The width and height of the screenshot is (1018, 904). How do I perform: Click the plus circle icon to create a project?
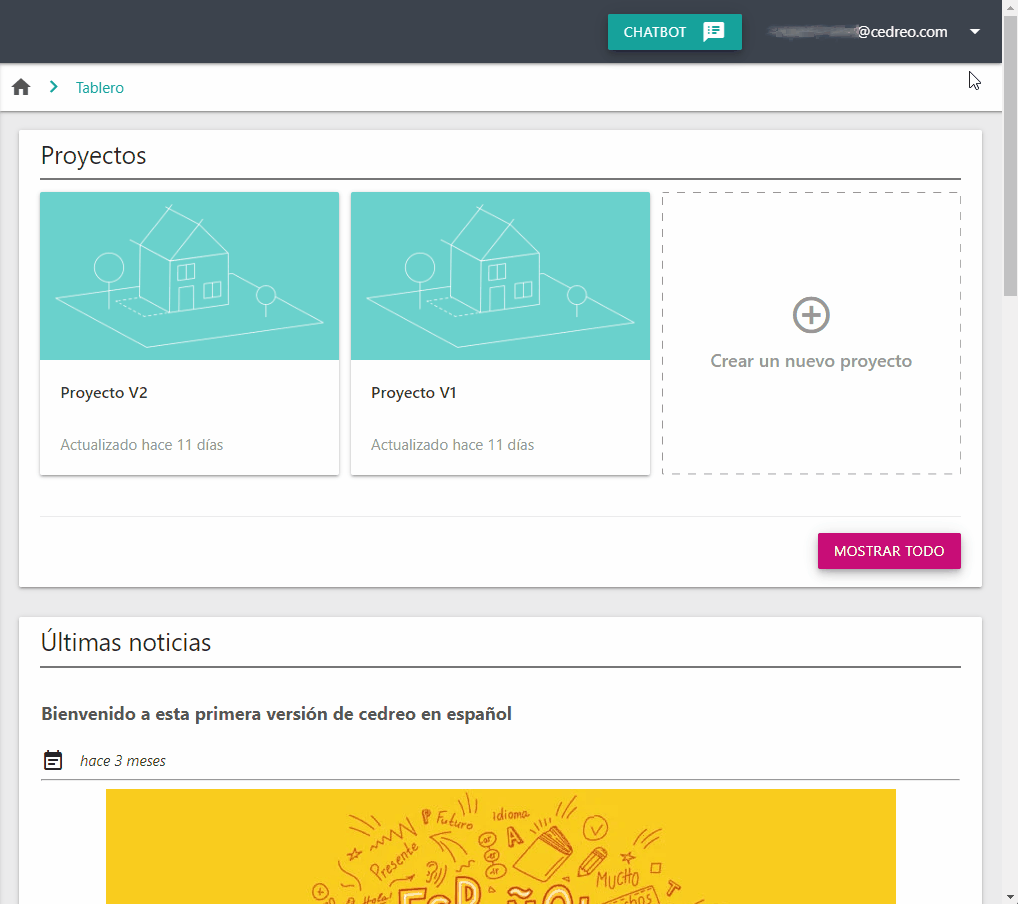tap(811, 315)
